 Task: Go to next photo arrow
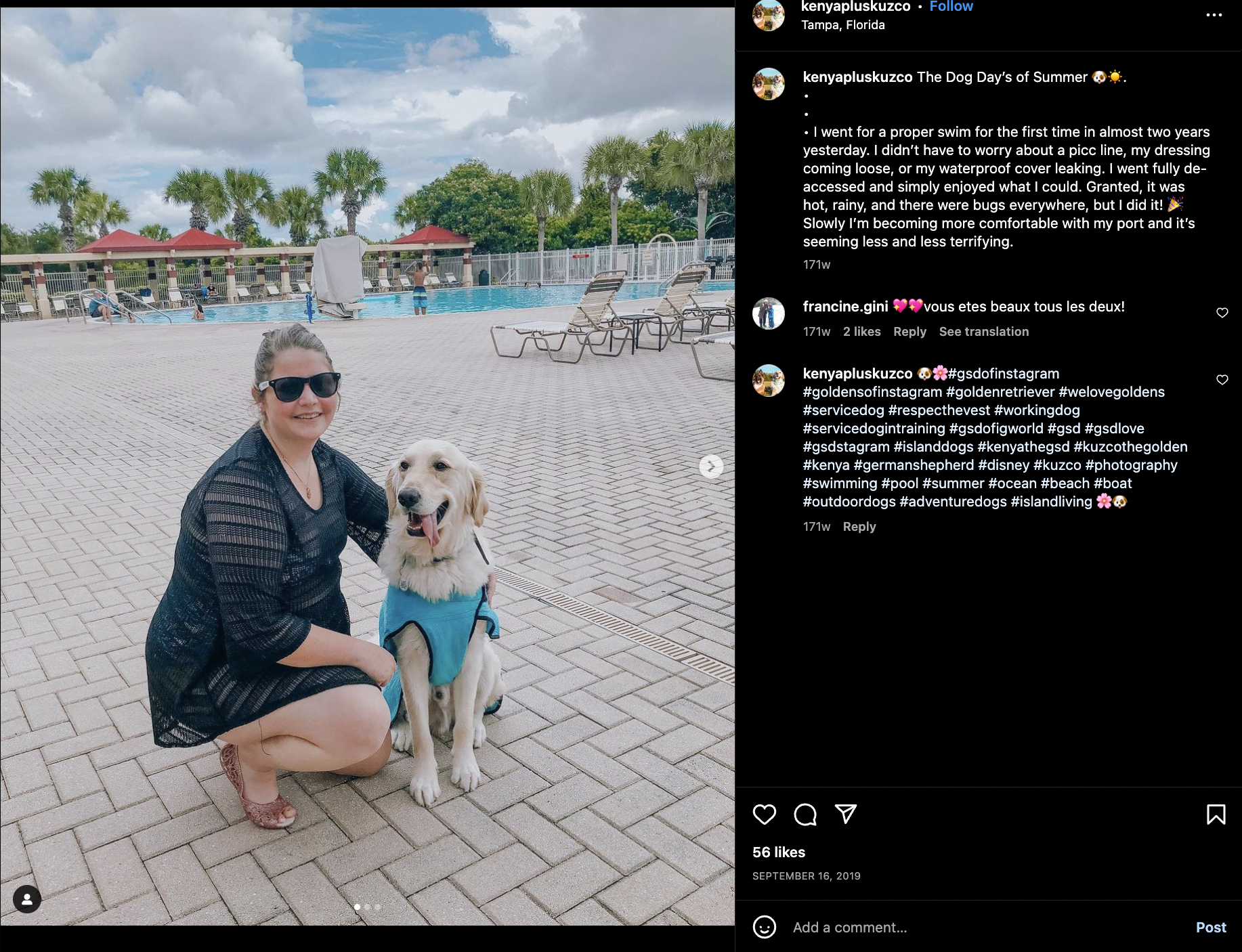point(711,467)
